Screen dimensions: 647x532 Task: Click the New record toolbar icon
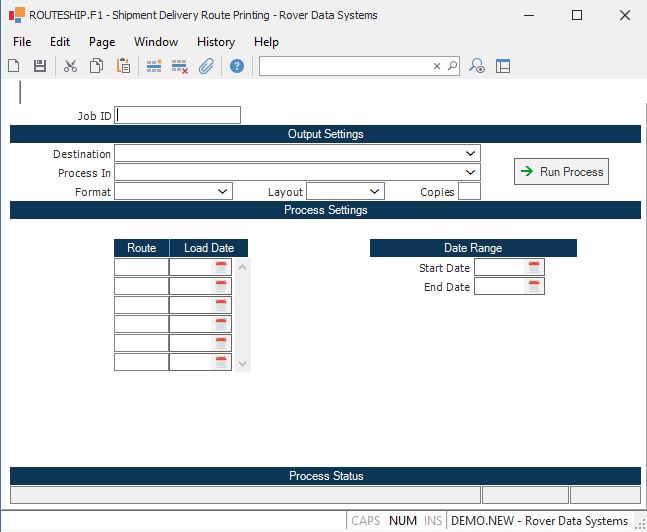[14, 66]
